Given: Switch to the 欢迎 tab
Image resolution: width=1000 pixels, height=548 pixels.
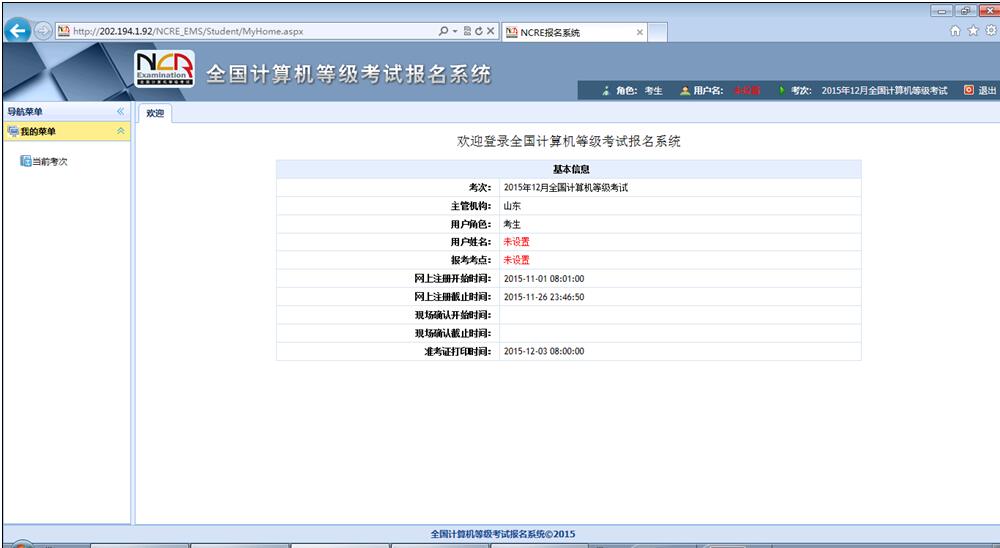Looking at the screenshot, I should pyautogui.click(x=155, y=113).
